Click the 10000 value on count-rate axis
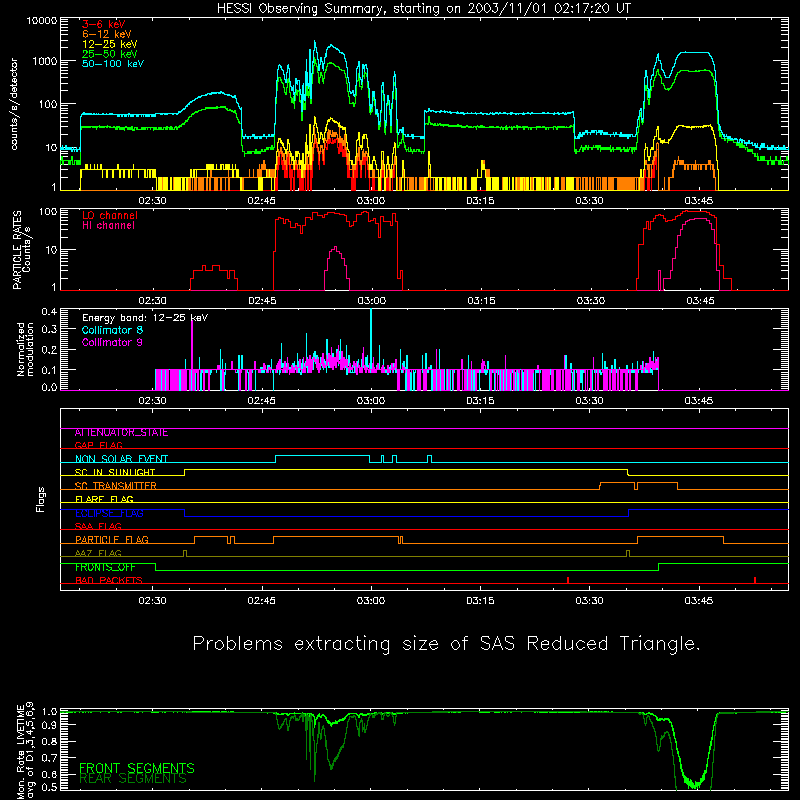This screenshot has height=800, width=800. point(41,20)
